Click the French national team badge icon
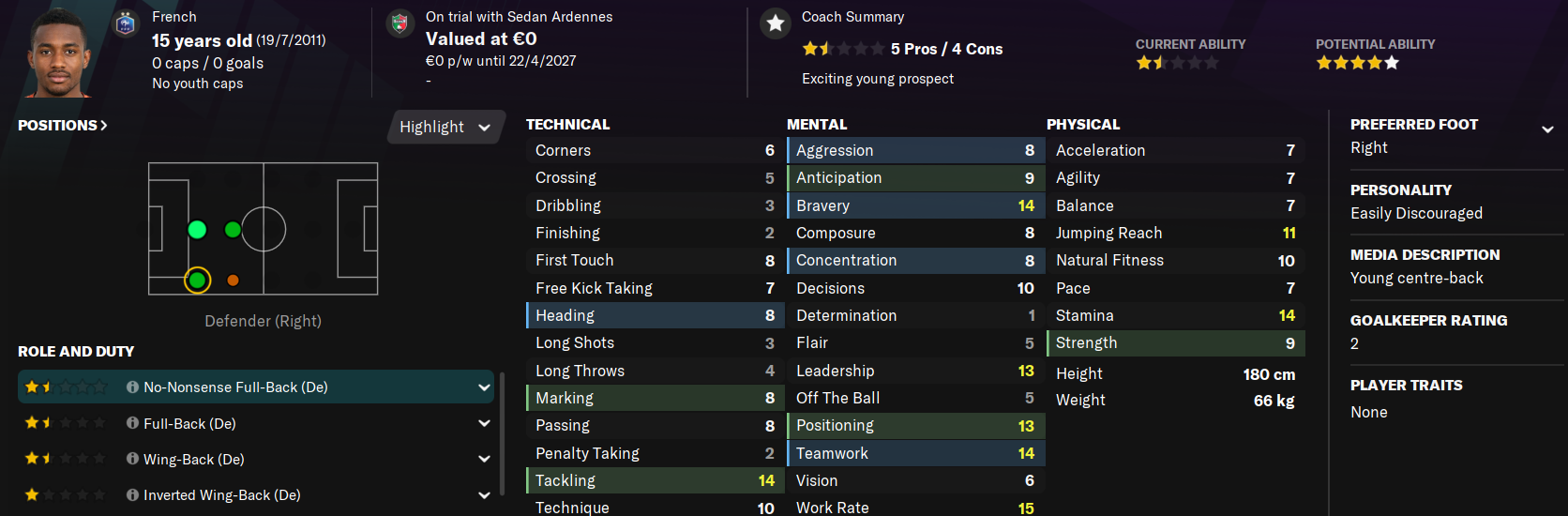The image size is (1568, 516). pyautogui.click(x=126, y=23)
